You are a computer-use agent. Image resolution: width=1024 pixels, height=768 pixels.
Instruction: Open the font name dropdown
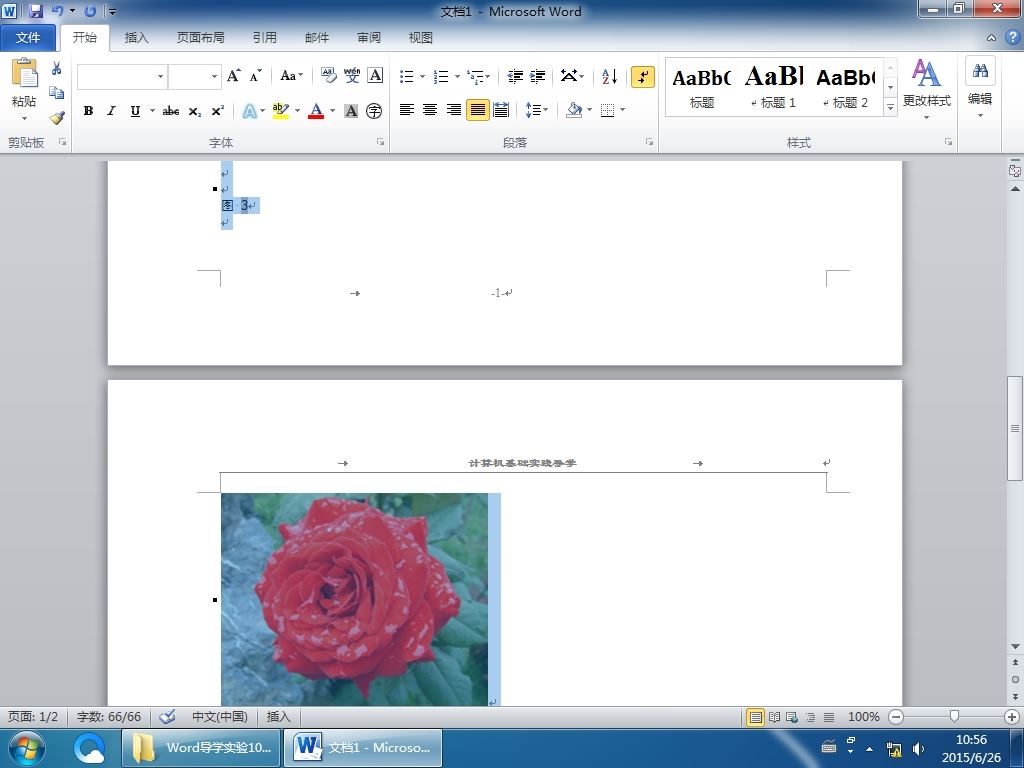click(160, 76)
